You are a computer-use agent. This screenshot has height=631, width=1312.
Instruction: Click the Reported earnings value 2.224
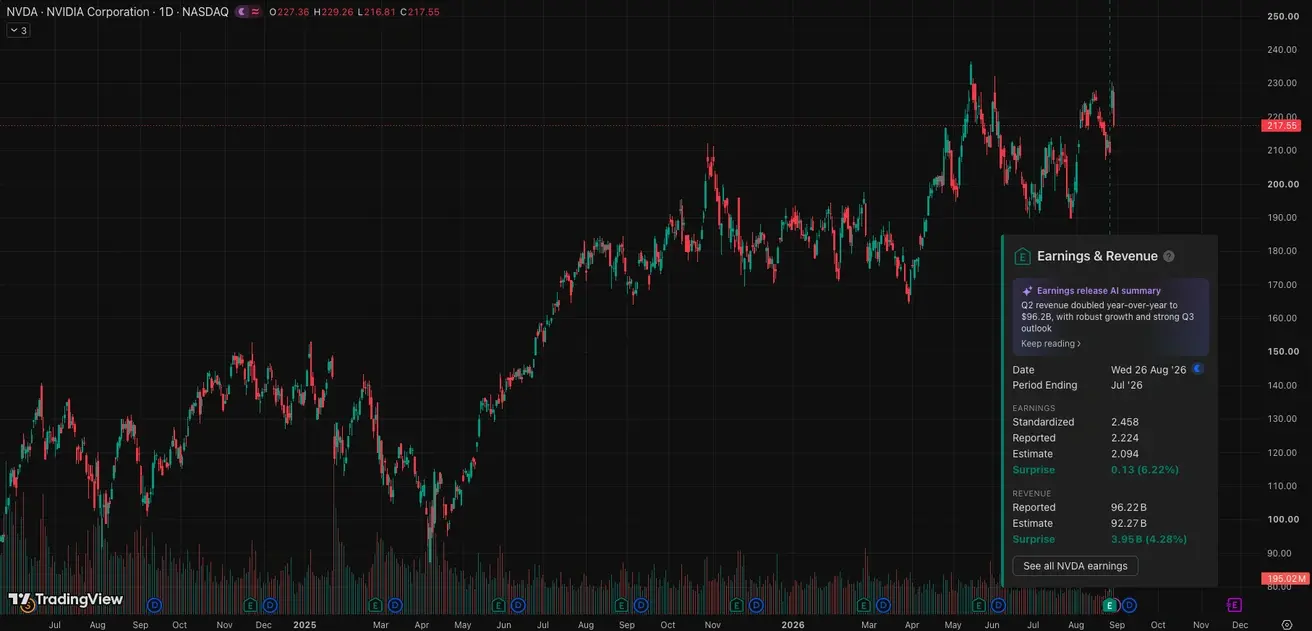(x=1125, y=438)
